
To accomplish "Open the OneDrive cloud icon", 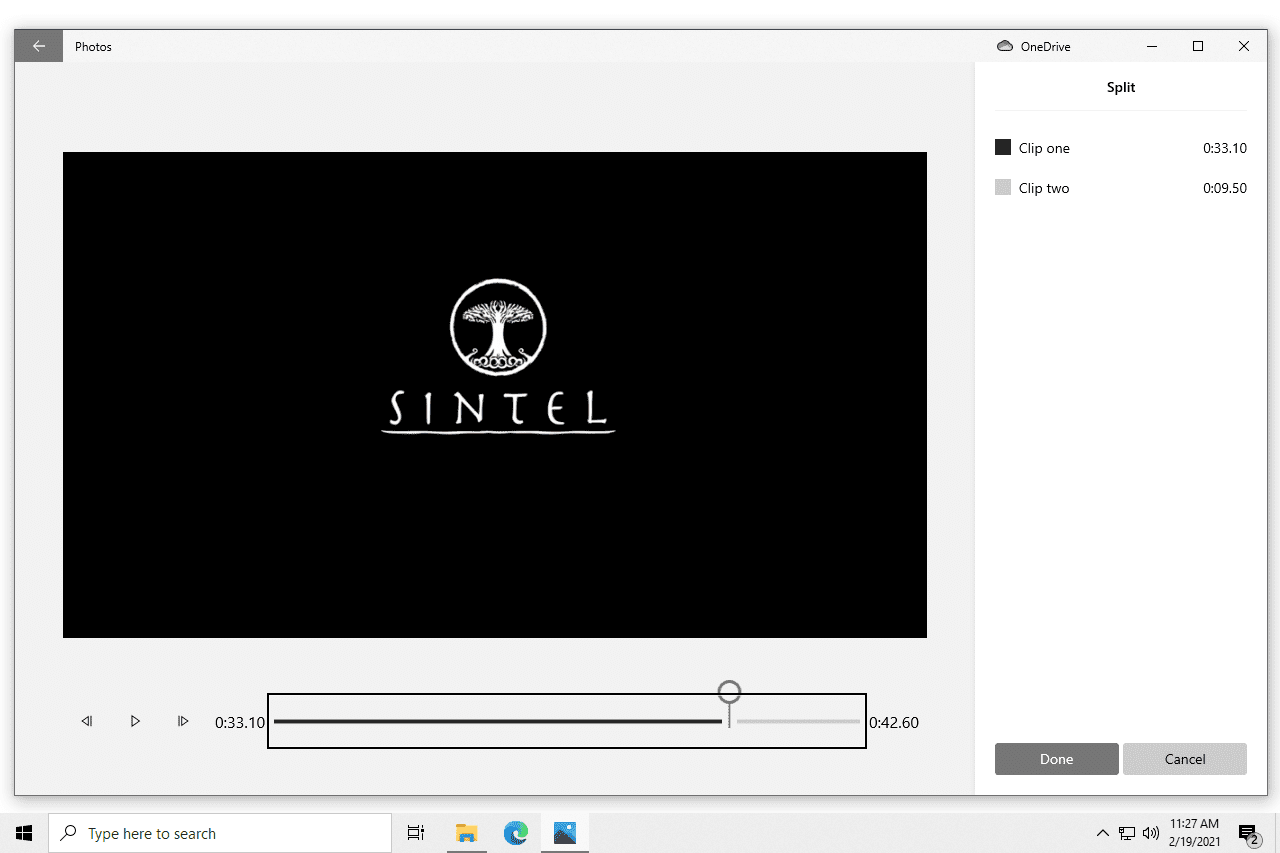I will click(x=1005, y=46).
